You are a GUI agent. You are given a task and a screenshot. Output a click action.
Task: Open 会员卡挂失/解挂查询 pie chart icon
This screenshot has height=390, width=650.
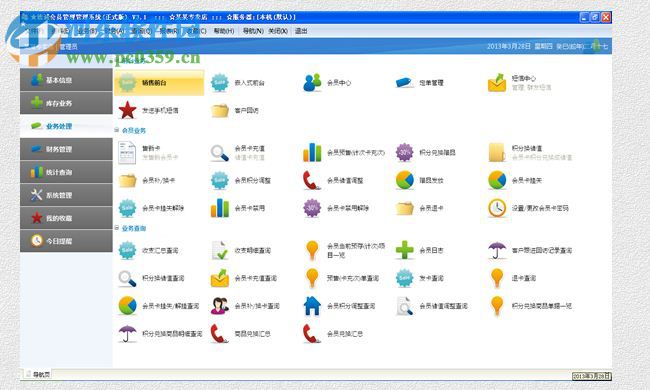click(x=127, y=306)
